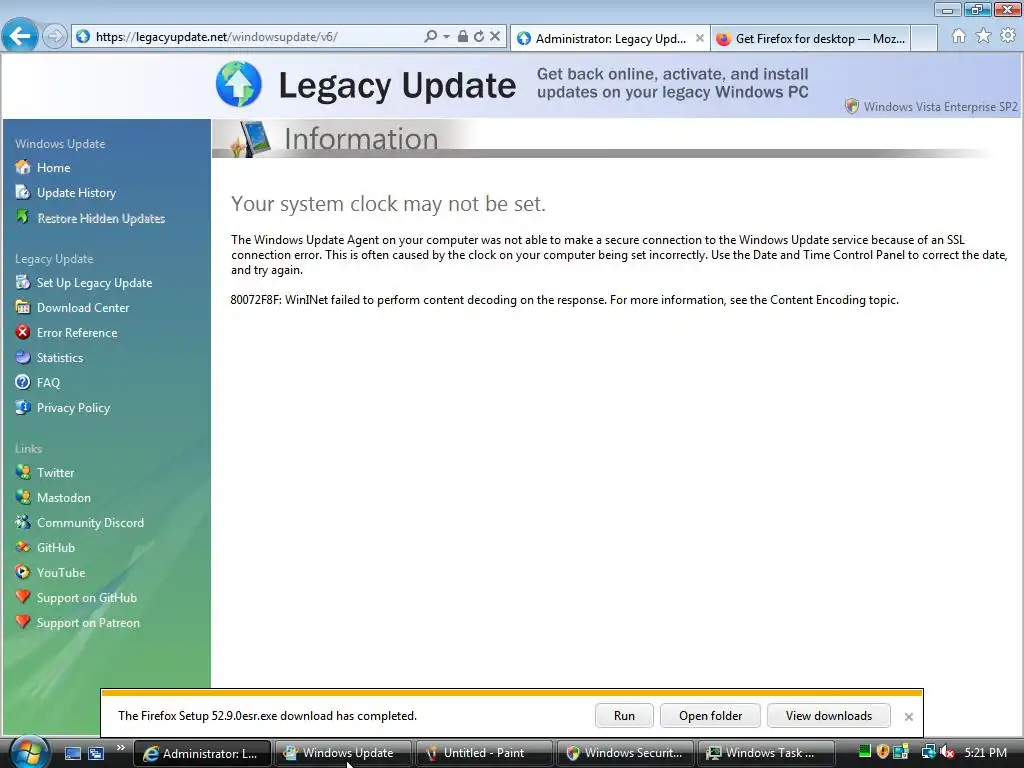Image resolution: width=1024 pixels, height=768 pixels.
Task: Click the Statistics icon
Action: click(23, 357)
